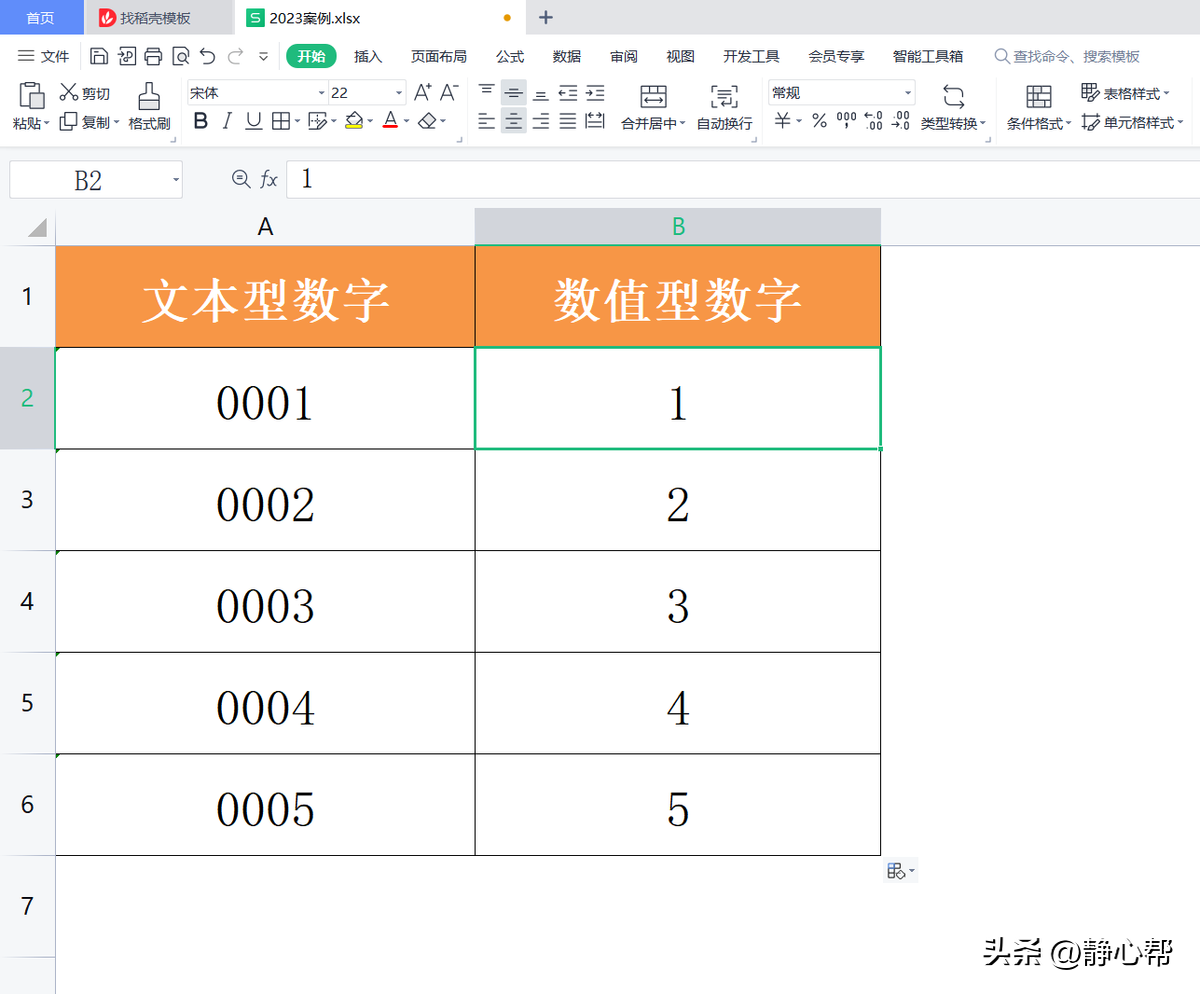This screenshot has height=994, width=1200.
Task: Expand the Paste 粘贴 dropdown arrow
Action: tap(48, 123)
